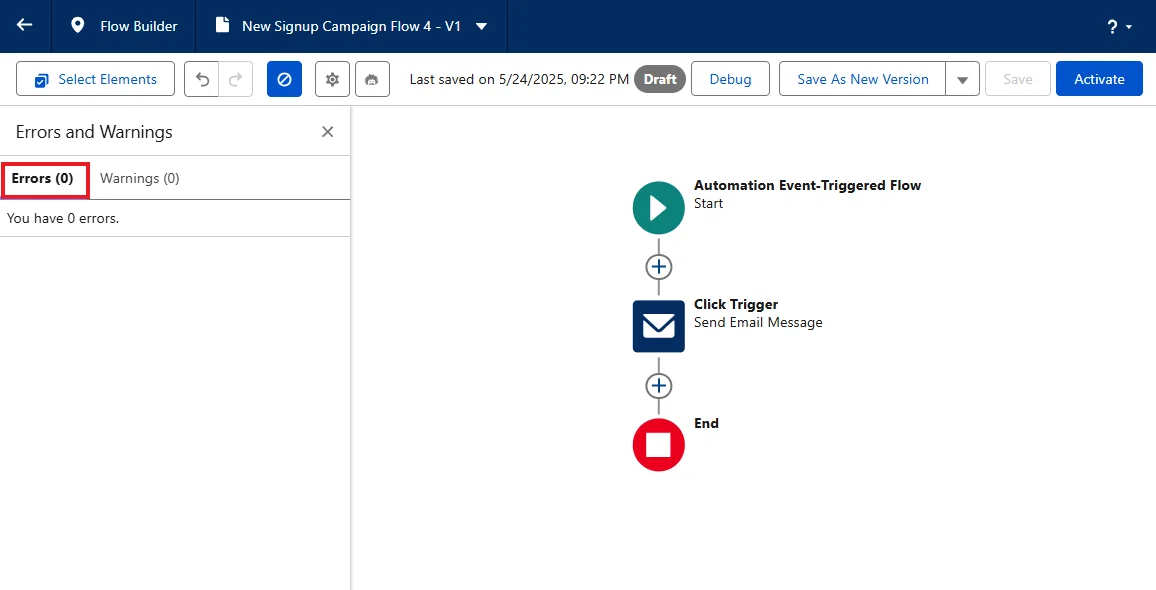
Task: Toggle the errors and warnings panel icon
Action: pos(285,79)
